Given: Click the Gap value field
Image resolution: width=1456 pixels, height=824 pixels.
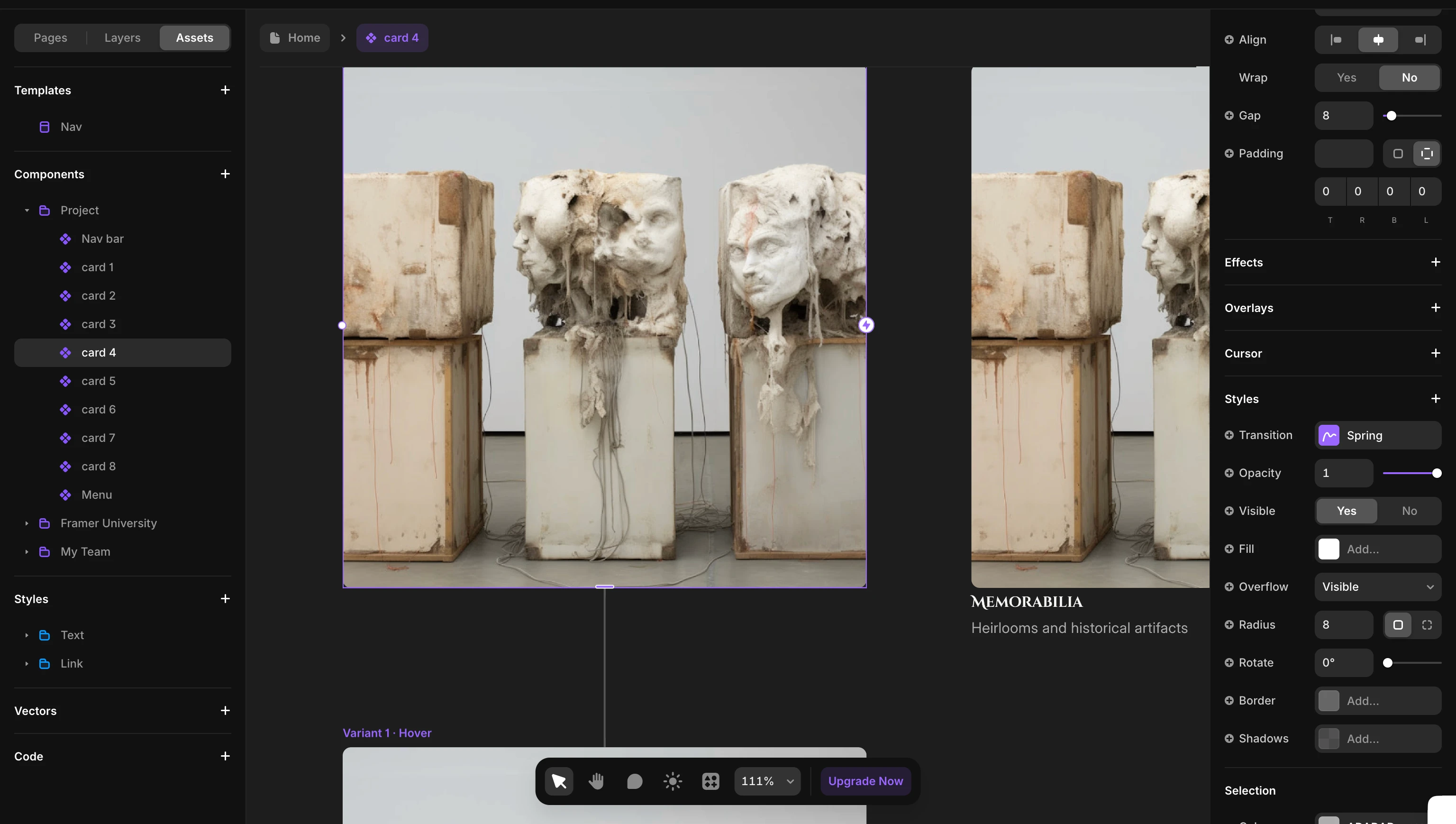Looking at the screenshot, I should [x=1343, y=116].
